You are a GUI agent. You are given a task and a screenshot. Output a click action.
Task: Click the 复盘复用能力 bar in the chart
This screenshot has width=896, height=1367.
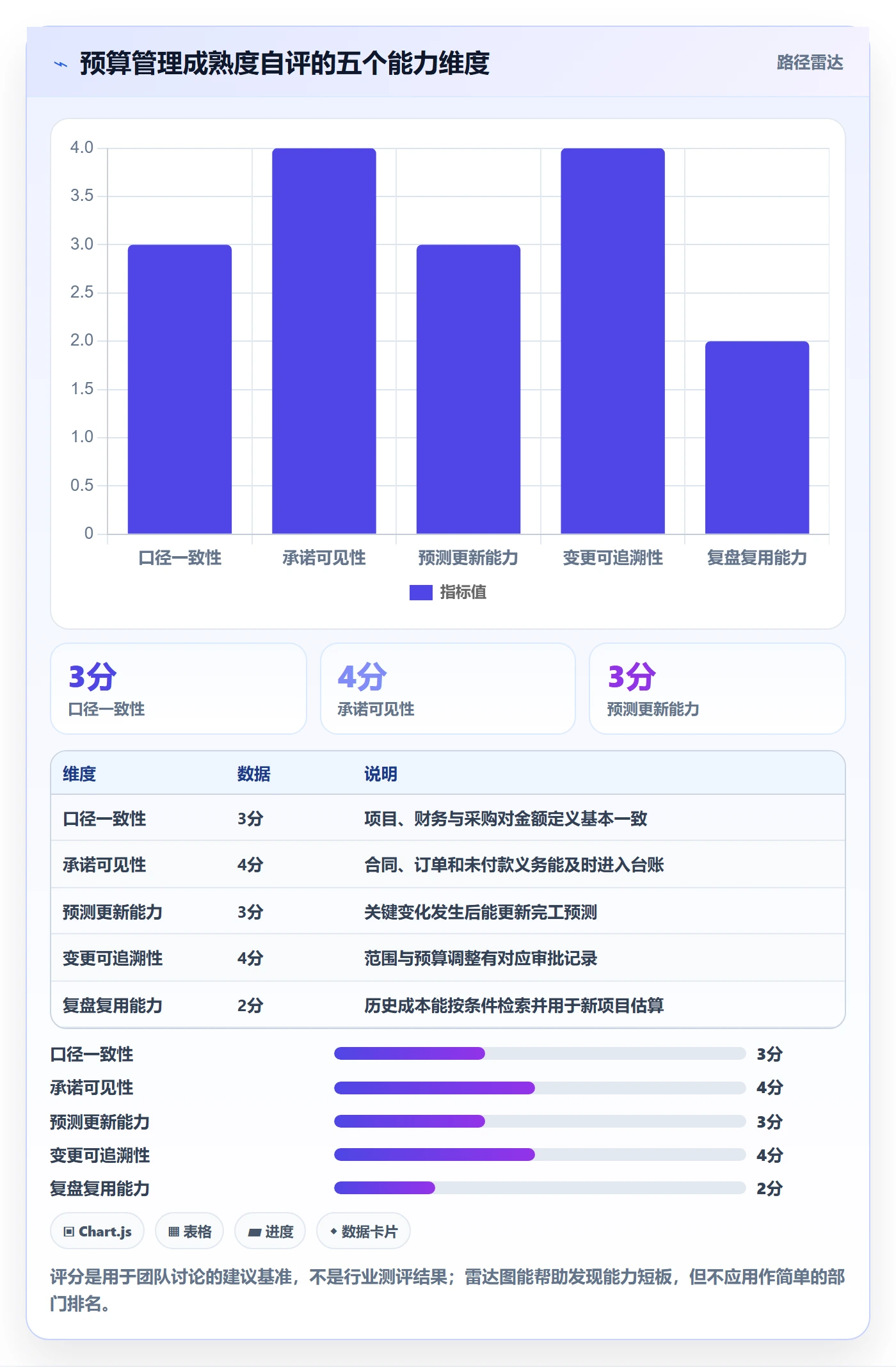757,437
